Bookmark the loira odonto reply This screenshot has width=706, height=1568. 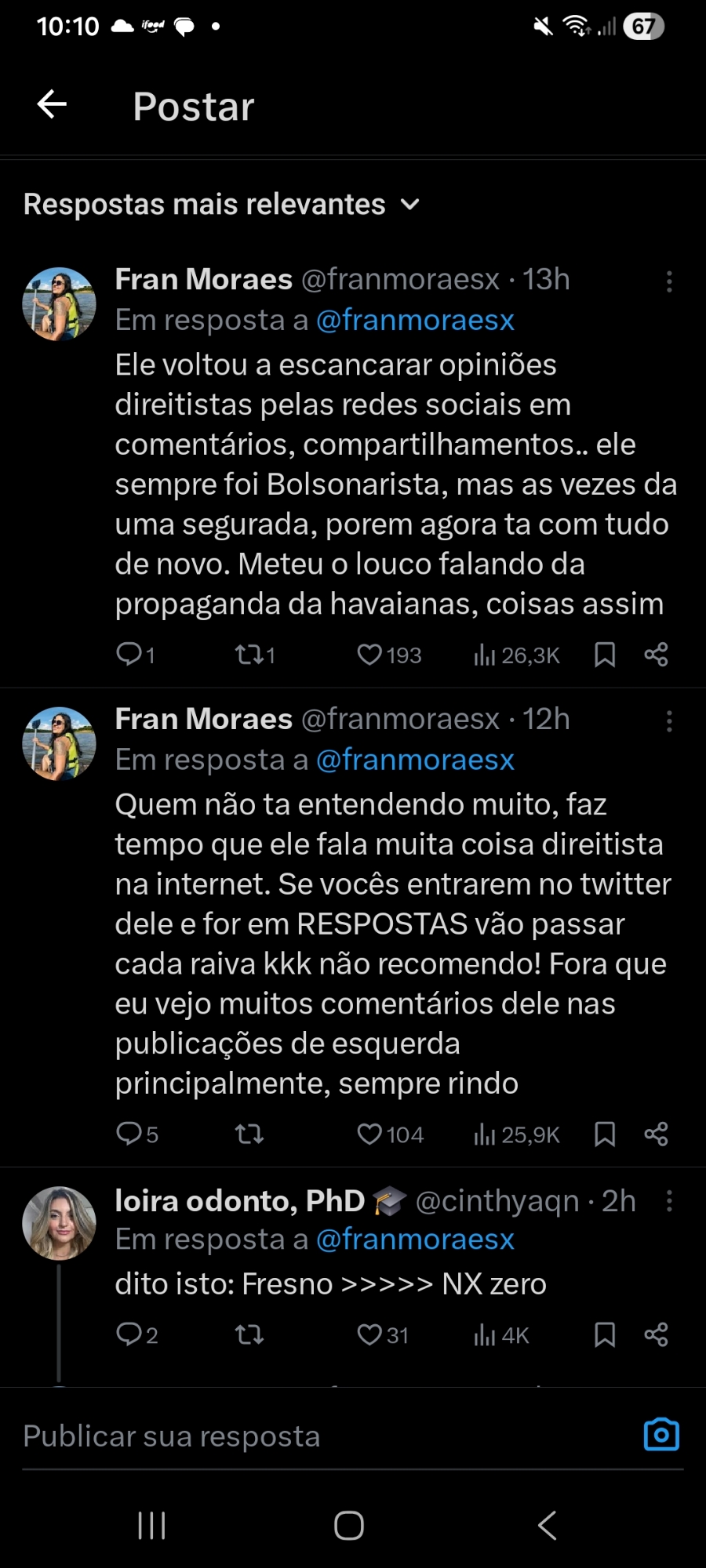pos(605,1335)
